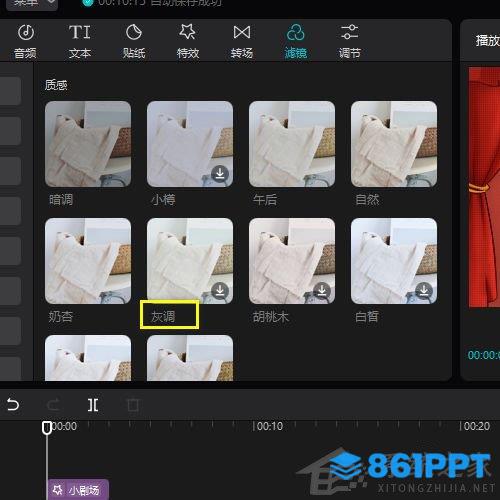Open the 文本 text tab
The image size is (500, 500).
point(80,41)
